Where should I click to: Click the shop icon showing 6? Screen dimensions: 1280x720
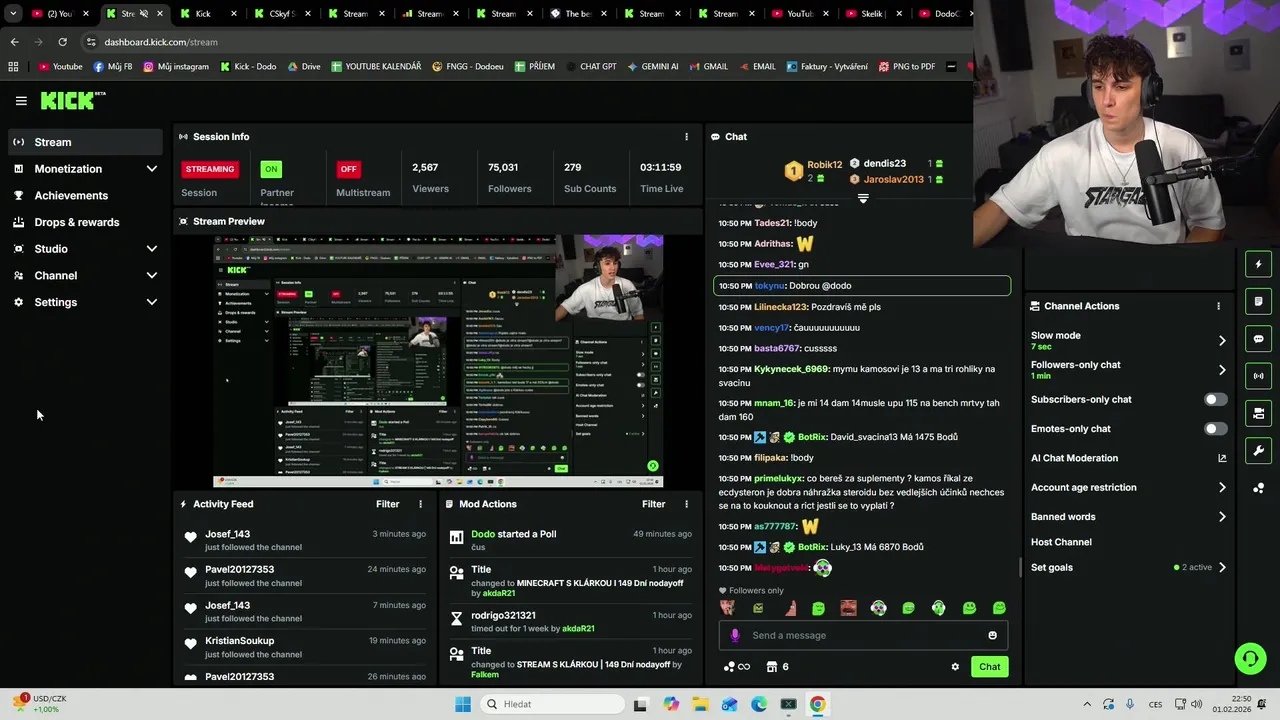[777, 667]
